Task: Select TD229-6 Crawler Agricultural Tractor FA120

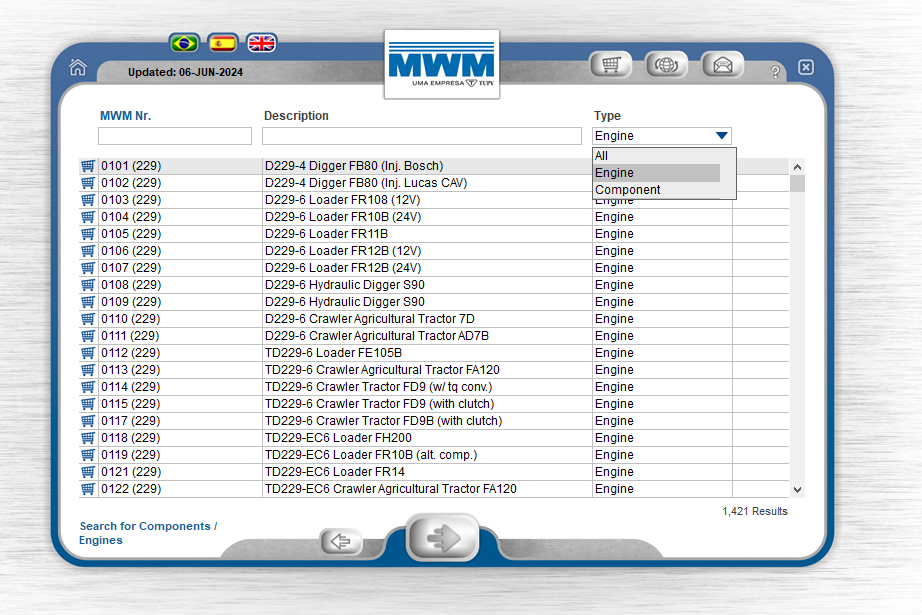Action: tap(382, 370)
